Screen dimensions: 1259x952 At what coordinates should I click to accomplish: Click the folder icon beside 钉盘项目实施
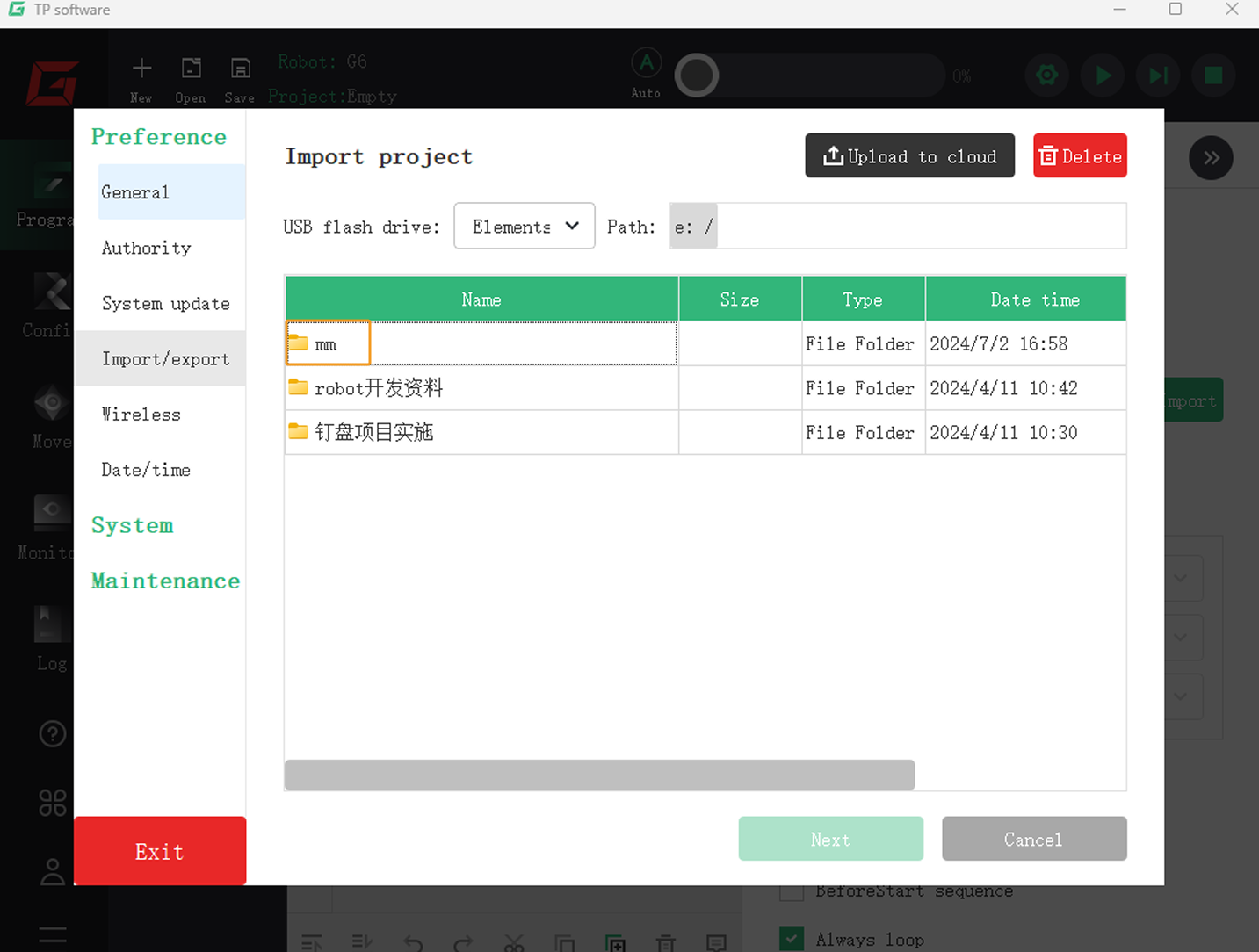(x=299, y=431)
